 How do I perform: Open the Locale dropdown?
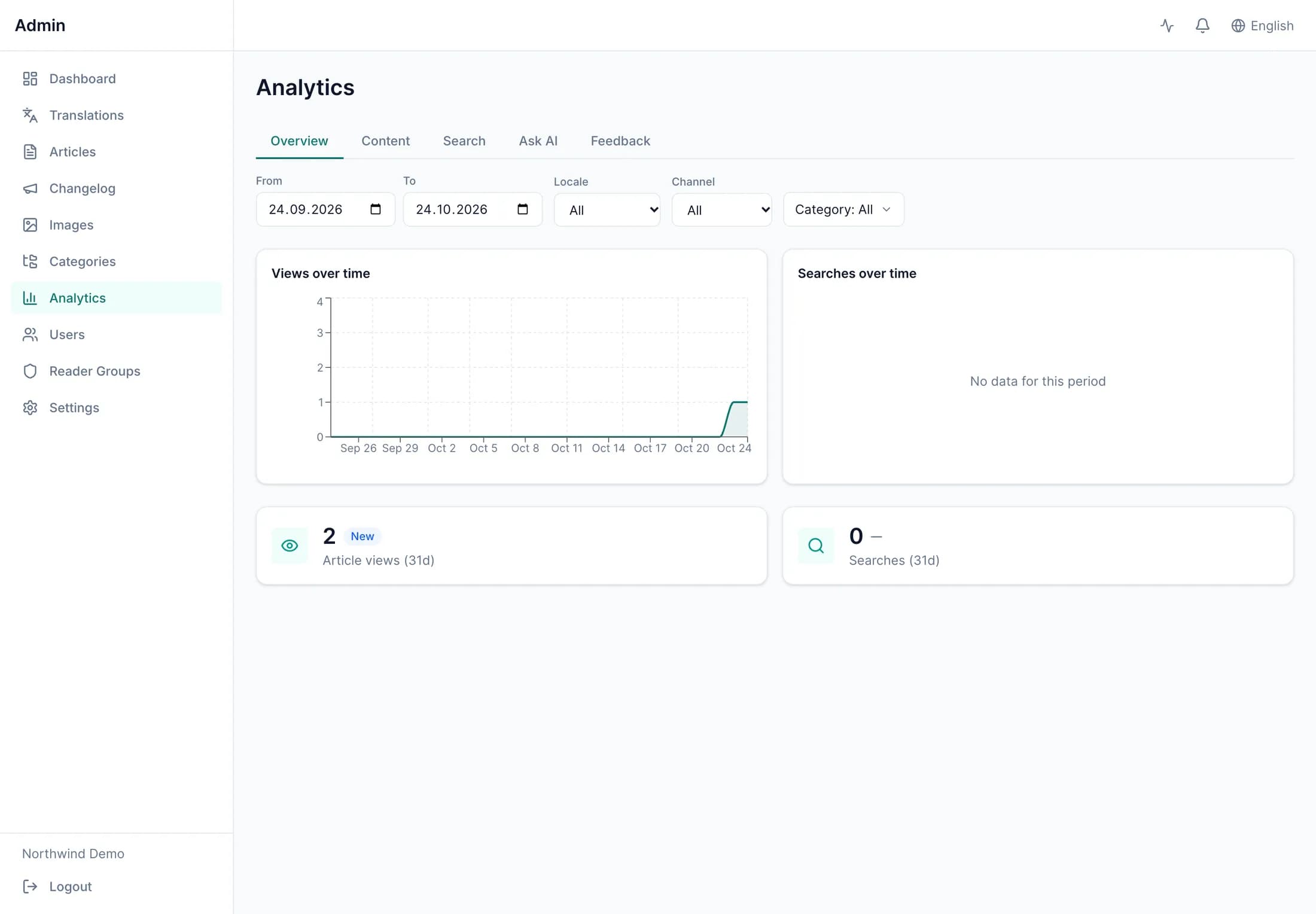pos(607,210)
